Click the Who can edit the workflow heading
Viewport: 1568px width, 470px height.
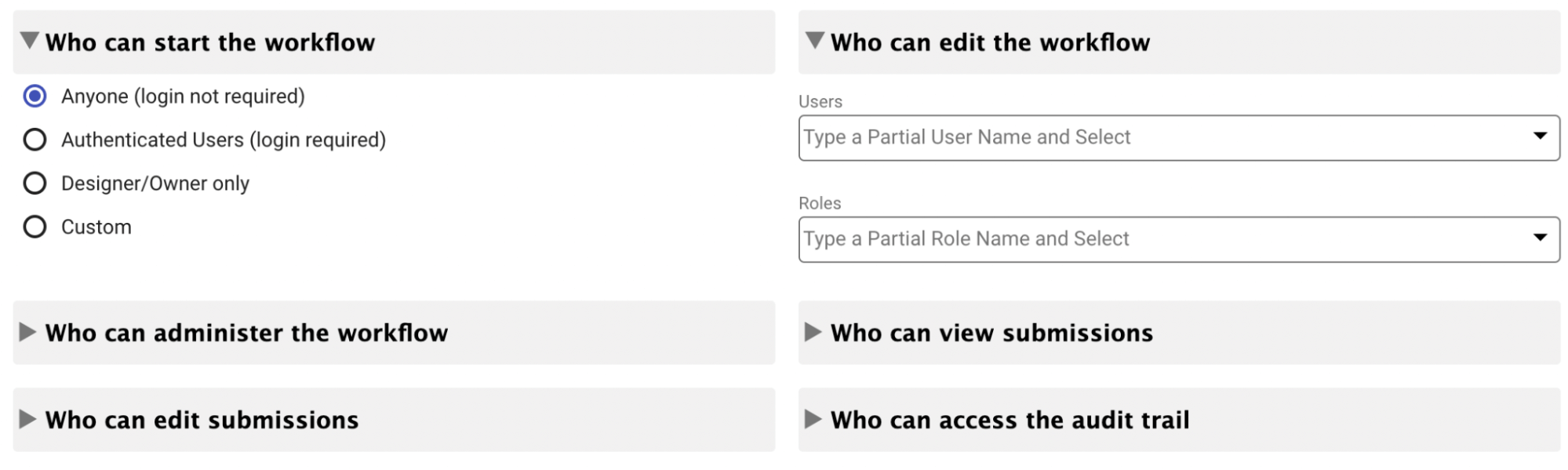(x=990, y=42)
